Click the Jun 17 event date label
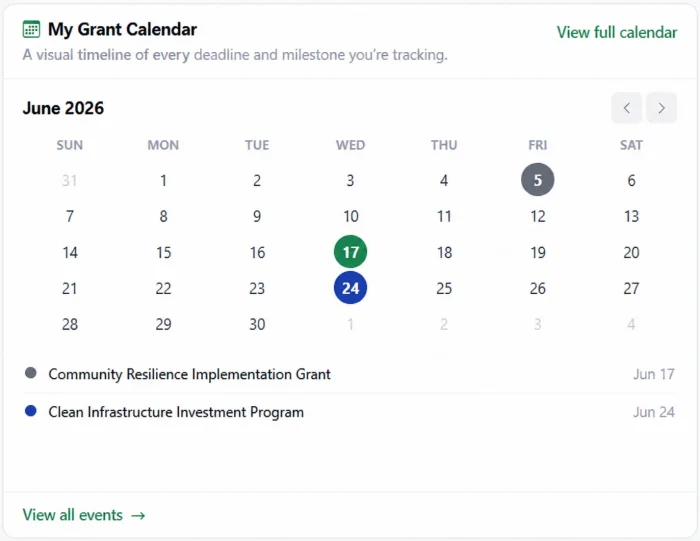The height and width of the screenshot is (541, 700). point(654,374)
